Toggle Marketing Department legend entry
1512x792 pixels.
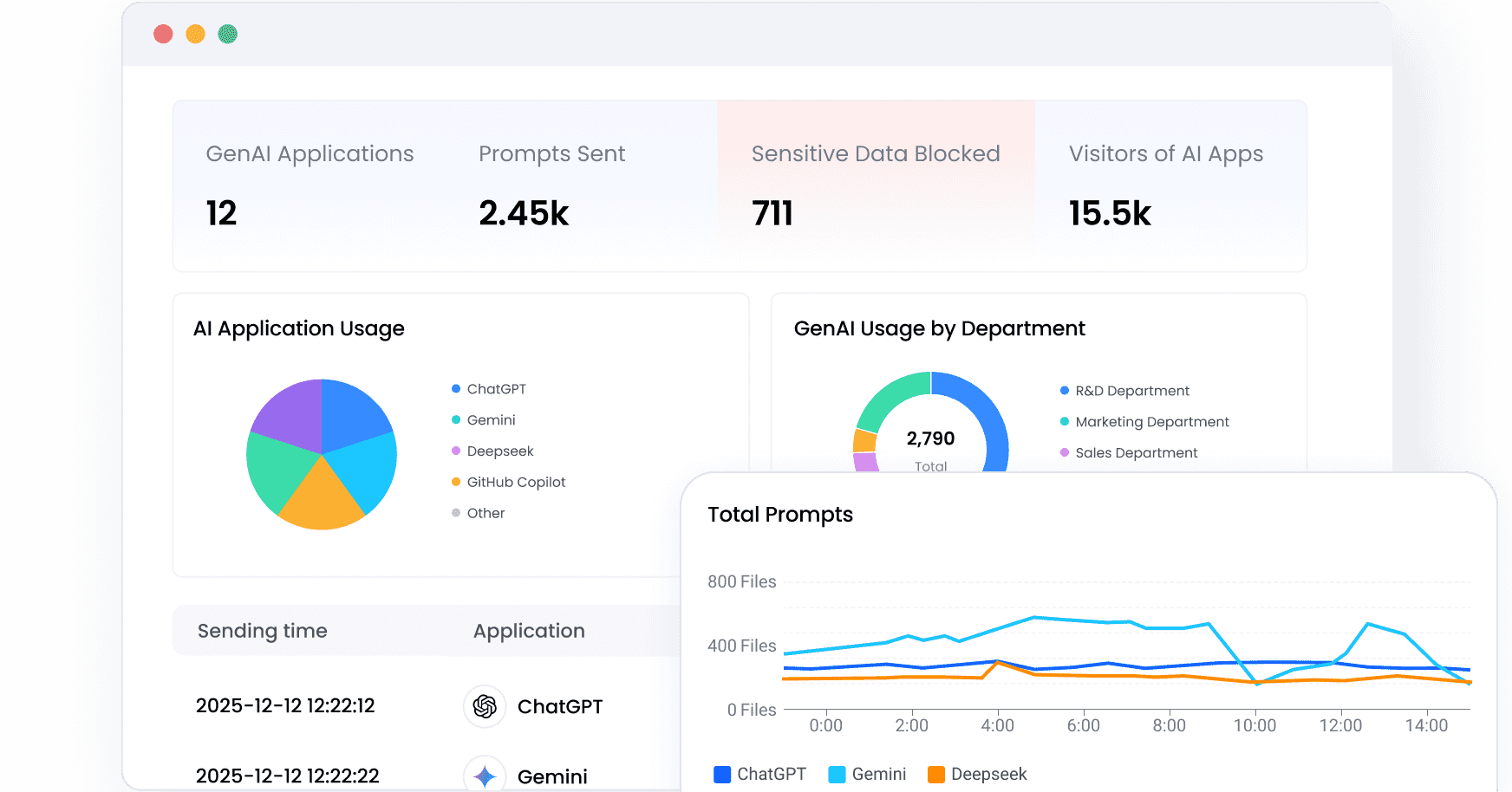(x=1144, y=422)
